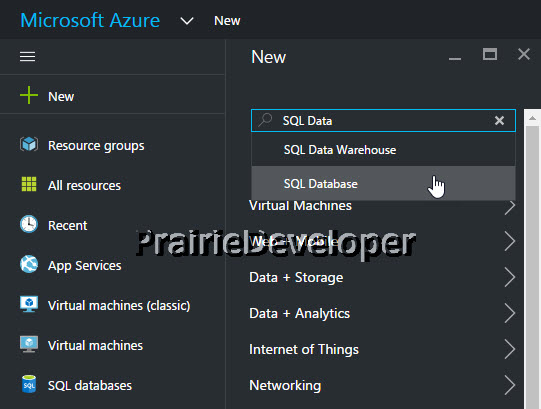The height and width of the screenshot is (409, 541).
Task: Minimize the New blade
Action: pos(455,58)
